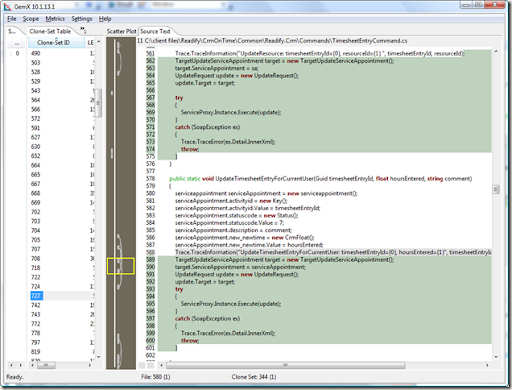The image size is (512, 390).
Task: Select clone set 591 row
Action: 62,128
